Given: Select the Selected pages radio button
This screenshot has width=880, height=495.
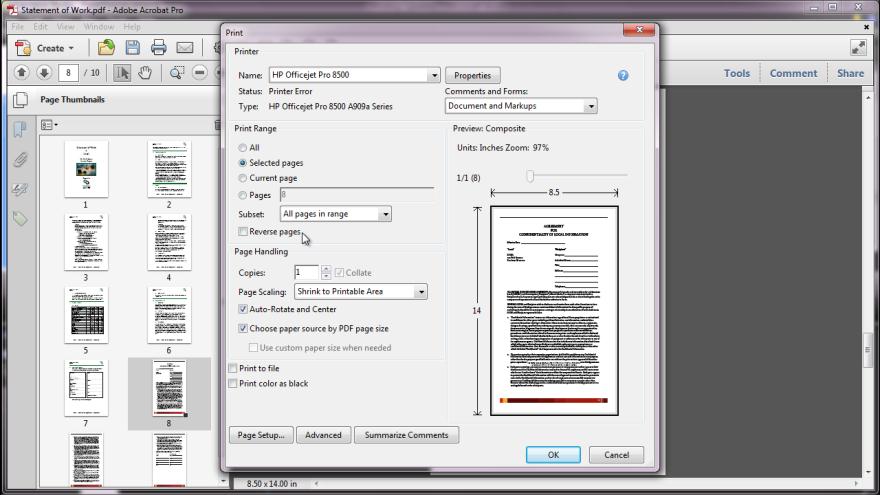Looking at the screenshot, I should click(x=242, y=163).
